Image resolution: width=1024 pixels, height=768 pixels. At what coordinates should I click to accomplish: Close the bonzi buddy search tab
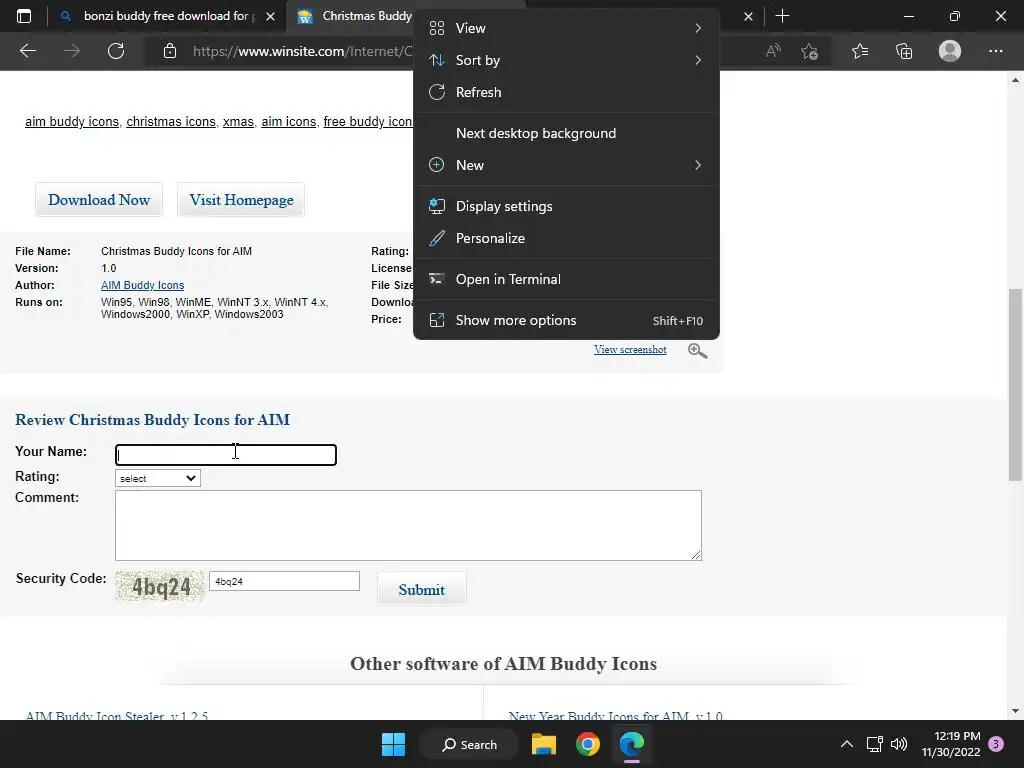pyautogui.click(x=270, y=16)
